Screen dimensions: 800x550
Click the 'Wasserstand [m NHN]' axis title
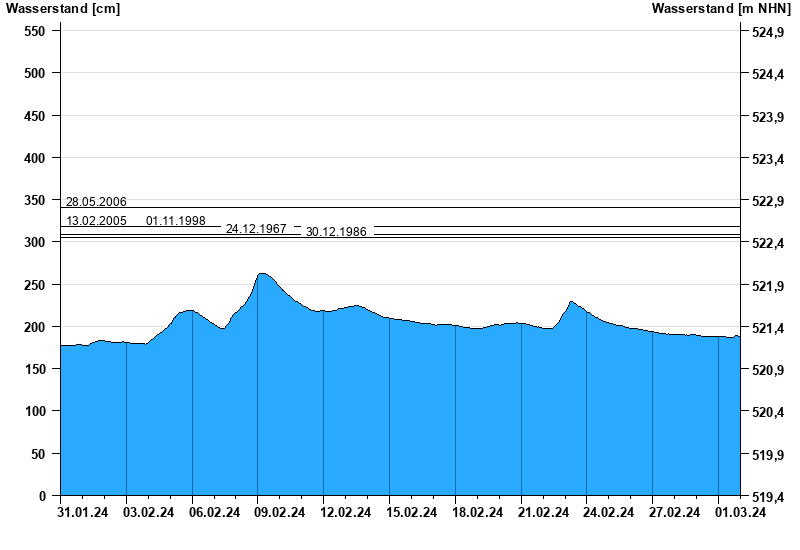721,9
